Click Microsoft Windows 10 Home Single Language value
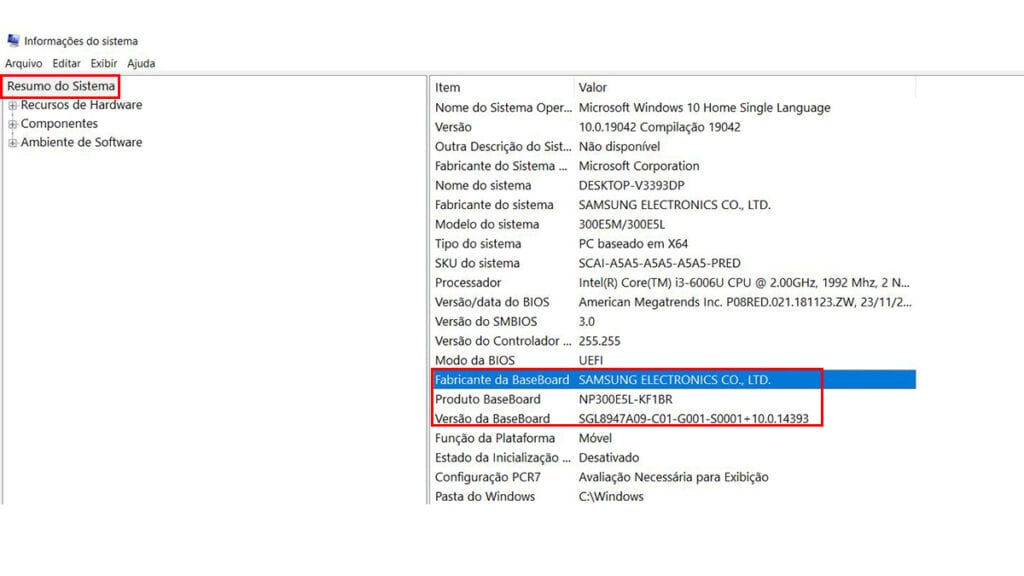 pos(705,108)
